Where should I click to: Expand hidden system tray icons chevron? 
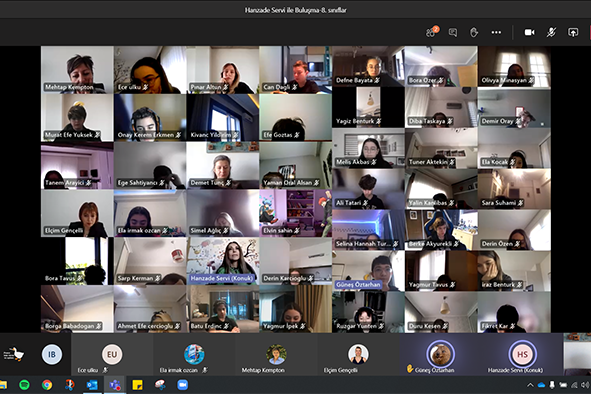click(x=530, y=385)
